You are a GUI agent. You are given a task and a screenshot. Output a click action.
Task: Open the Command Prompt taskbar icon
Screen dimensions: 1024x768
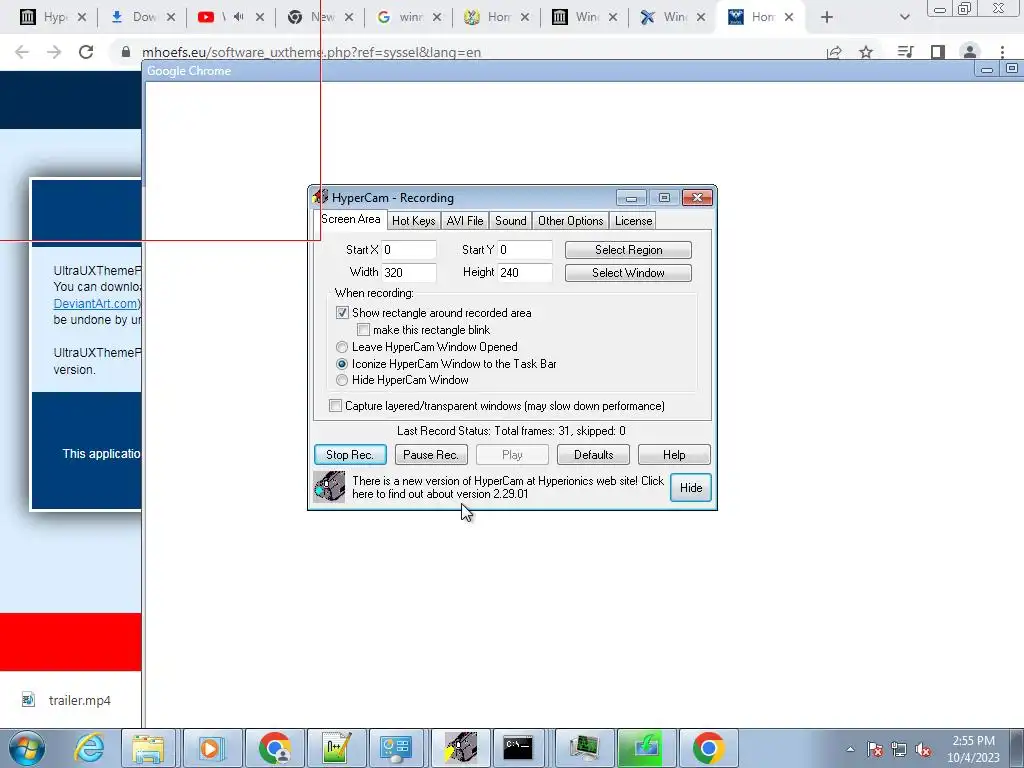519,748
